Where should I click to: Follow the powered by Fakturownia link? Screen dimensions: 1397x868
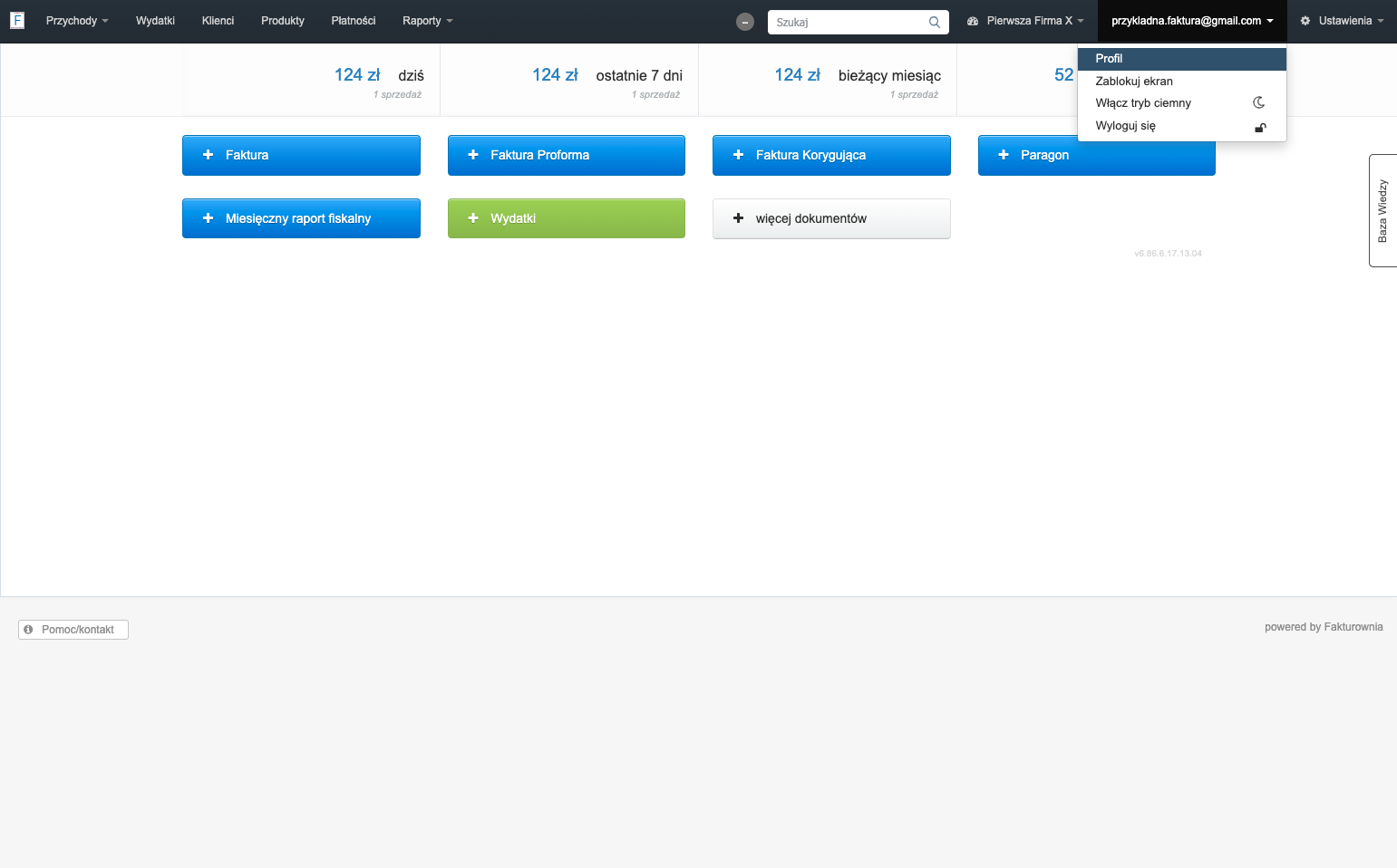1324,627
